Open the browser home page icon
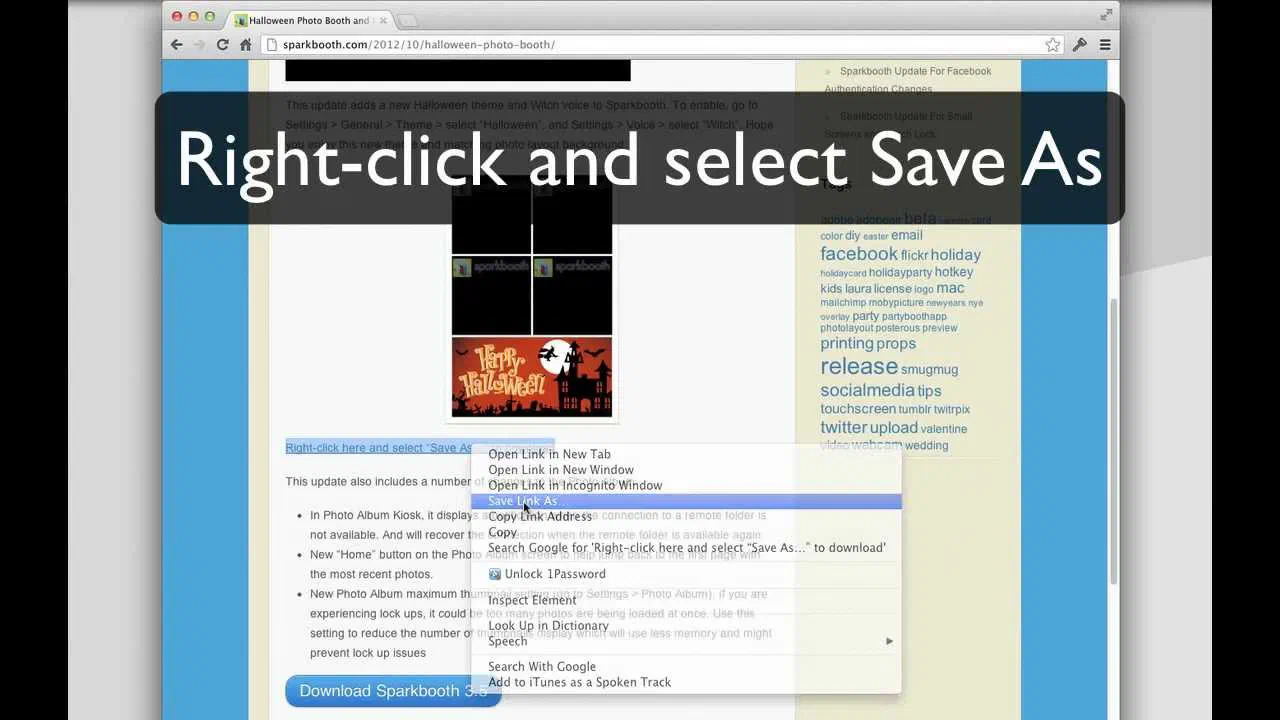Screen dimensions: 1280x720 click(245, 45)
